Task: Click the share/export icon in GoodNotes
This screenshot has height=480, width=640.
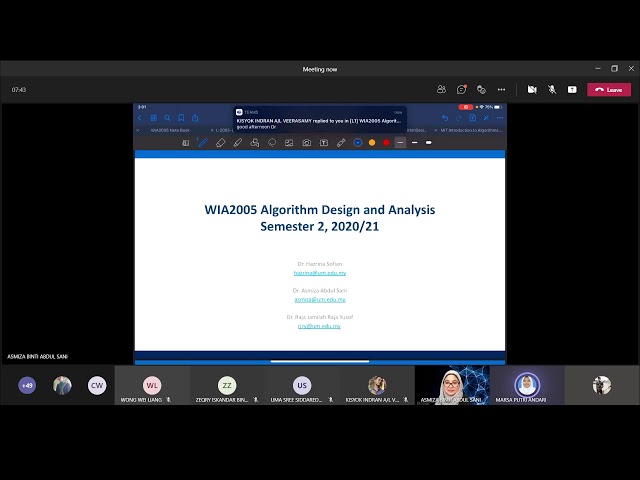Action: tap(195, 118)
